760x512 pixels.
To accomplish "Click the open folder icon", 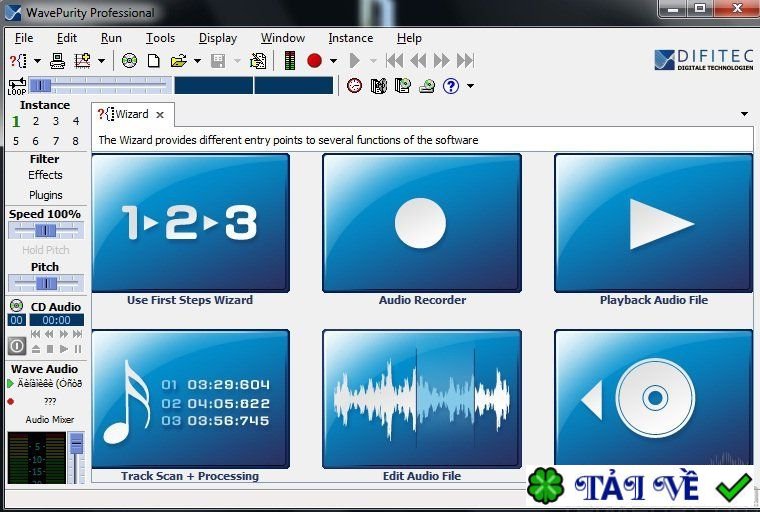I will click(x=178, y=61).
